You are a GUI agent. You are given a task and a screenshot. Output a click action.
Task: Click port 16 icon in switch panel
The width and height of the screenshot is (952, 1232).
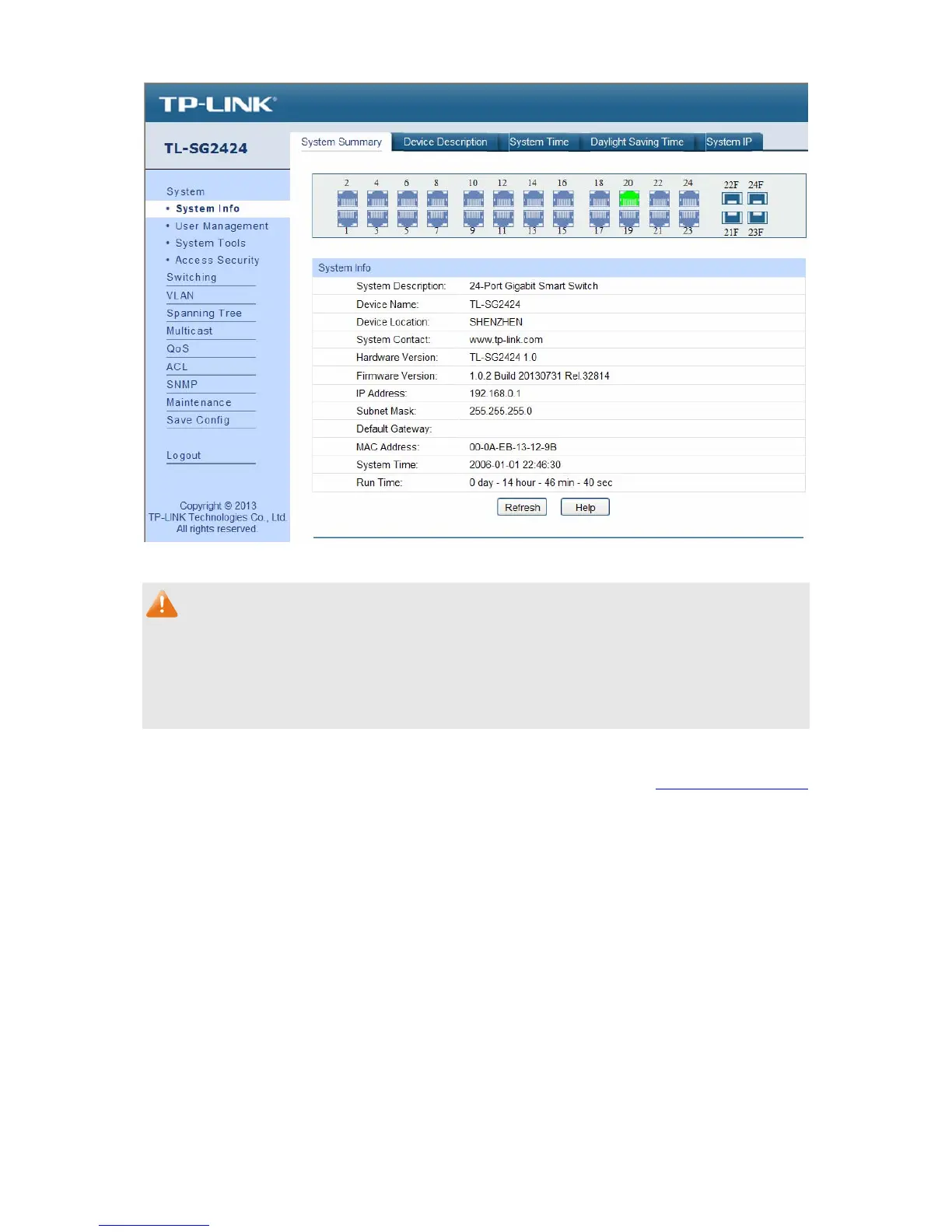[x=563, y=199]
